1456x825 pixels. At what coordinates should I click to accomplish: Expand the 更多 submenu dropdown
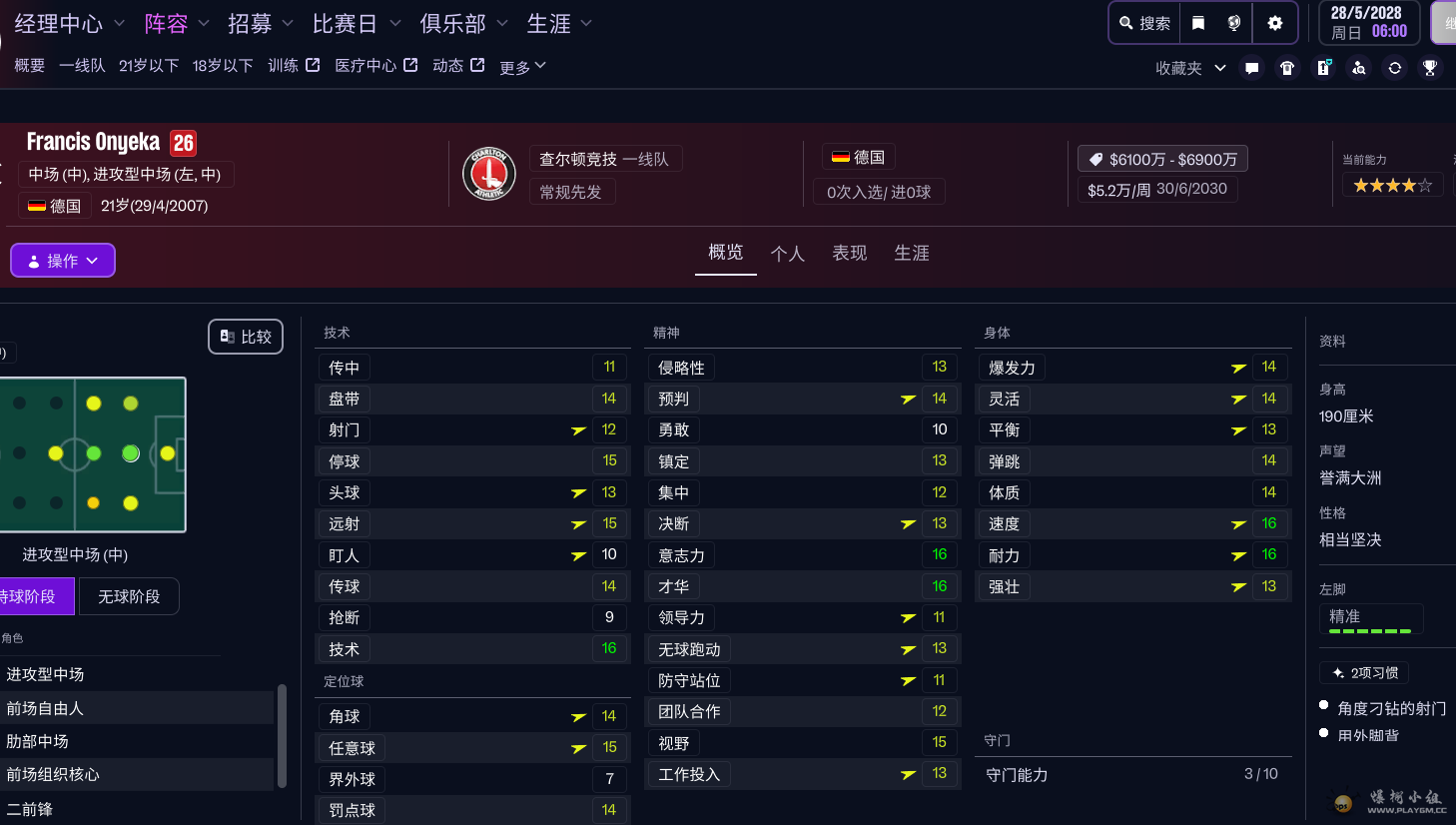click(522, 67)
